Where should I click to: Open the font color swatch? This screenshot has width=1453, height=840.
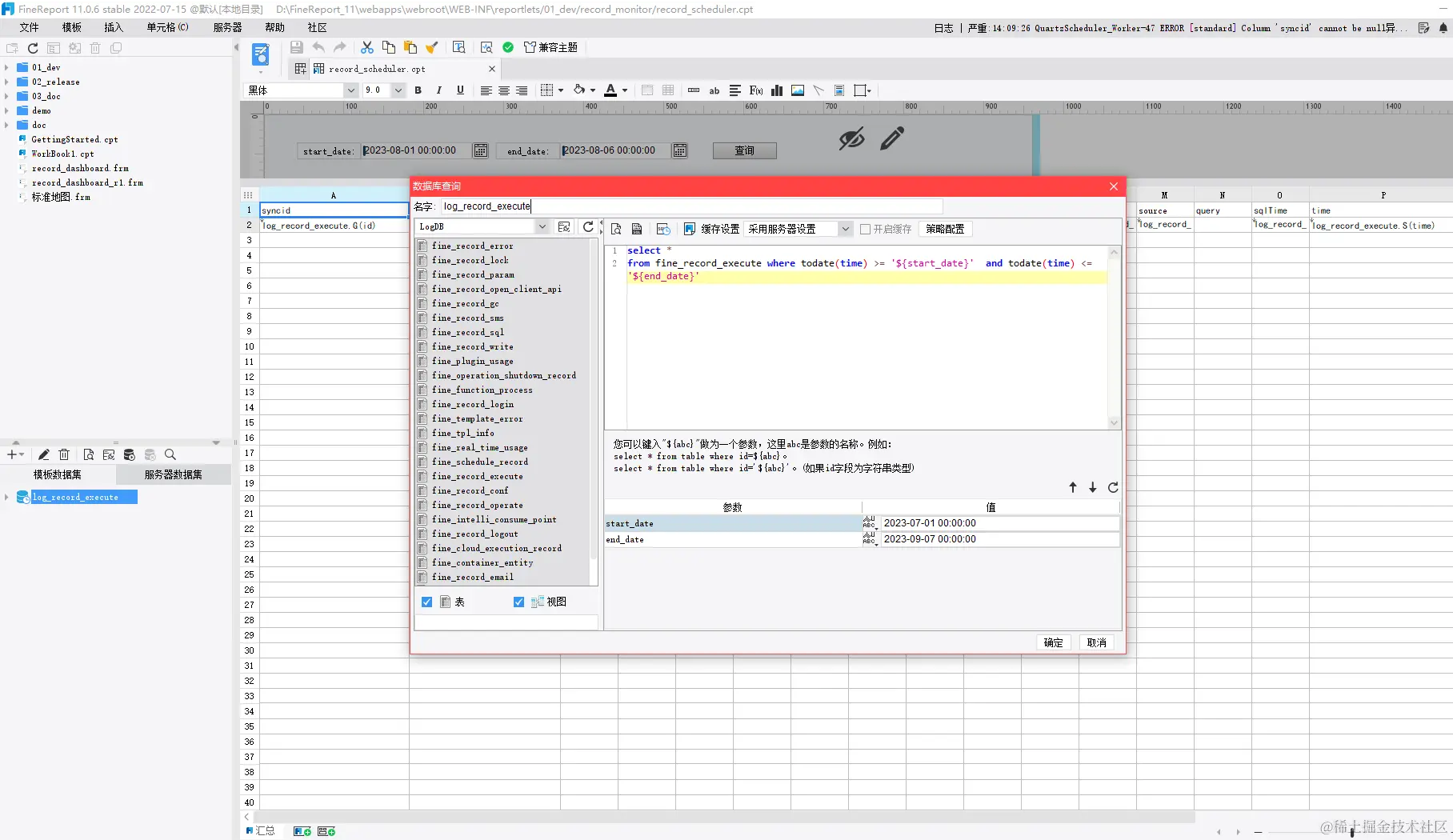pos(612,90)
